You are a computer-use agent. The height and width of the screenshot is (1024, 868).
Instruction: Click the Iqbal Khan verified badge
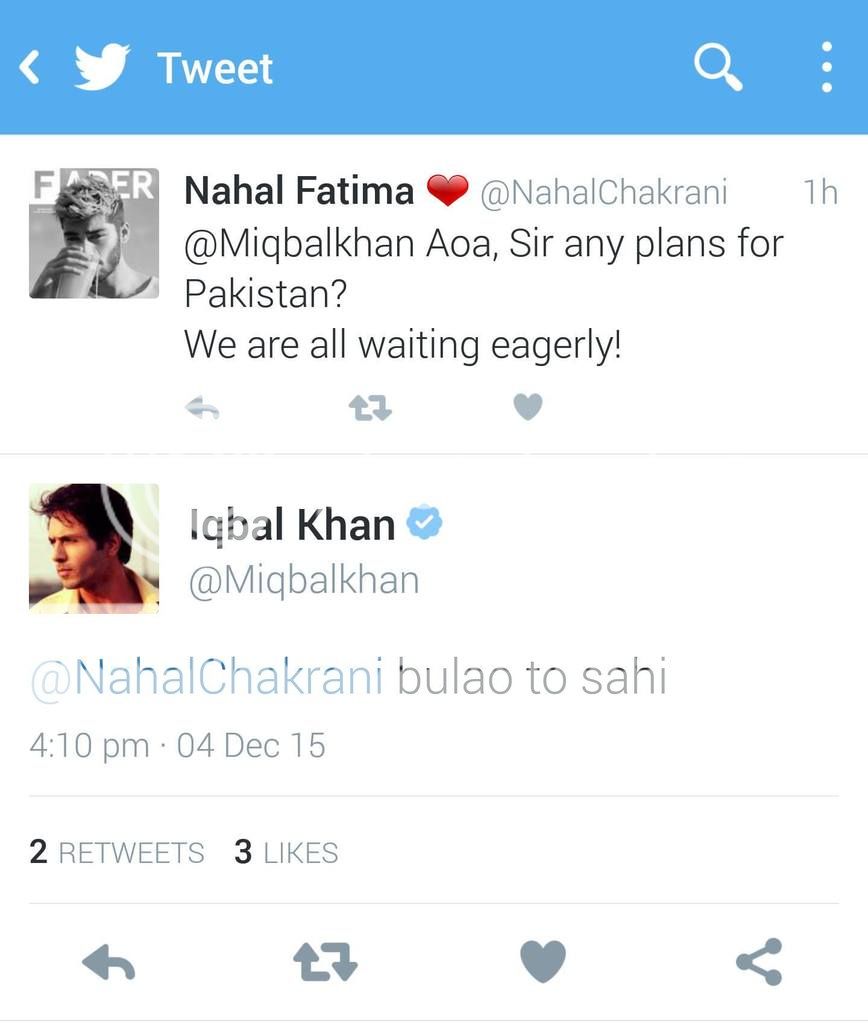(424, 523)
